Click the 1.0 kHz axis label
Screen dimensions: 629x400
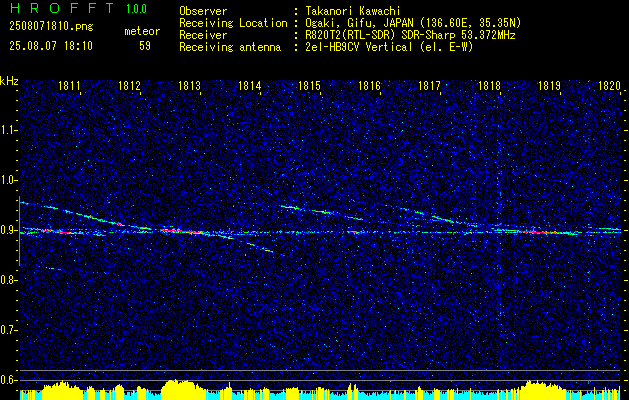point(8,180)
